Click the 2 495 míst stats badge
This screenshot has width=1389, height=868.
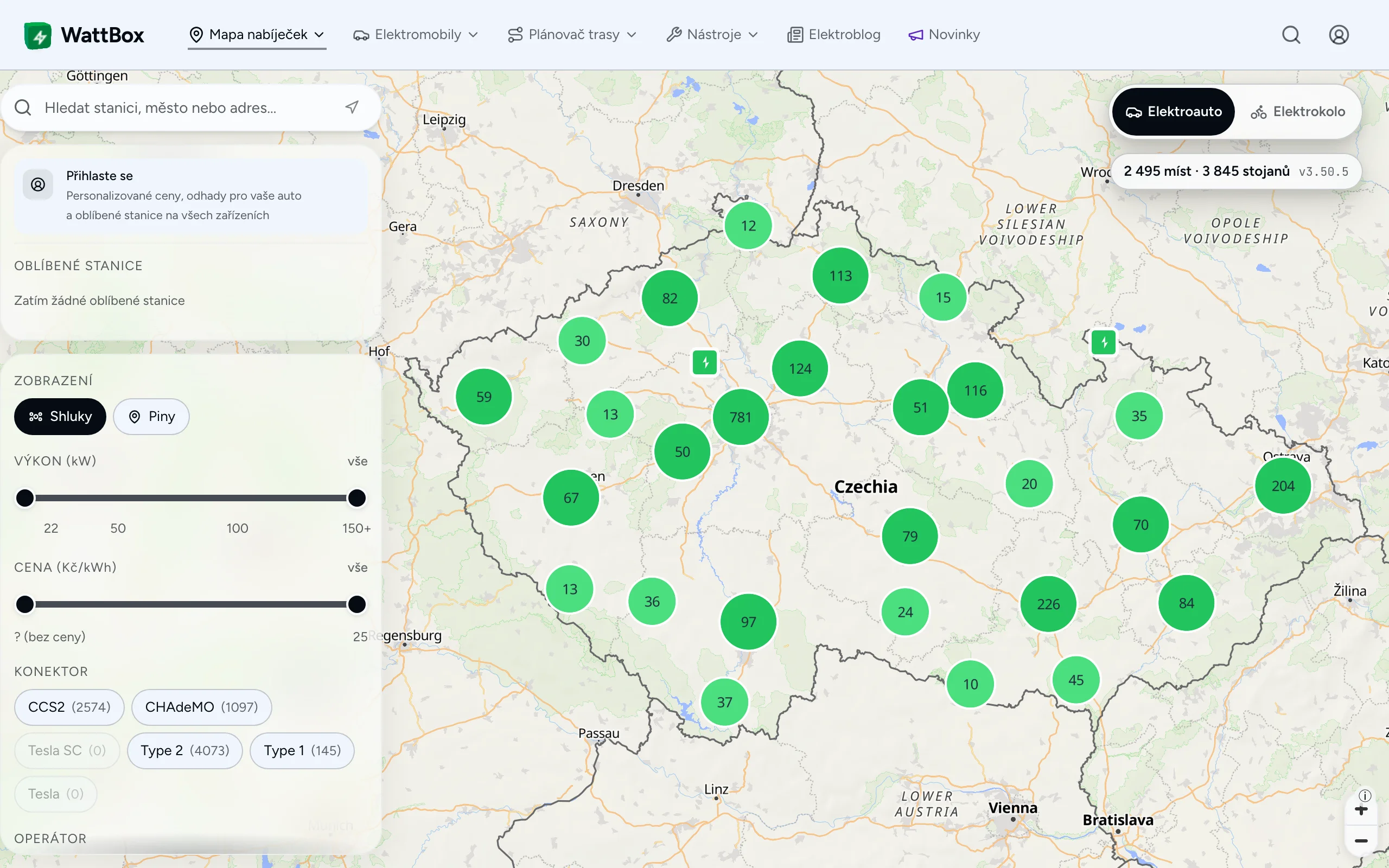1237,171
